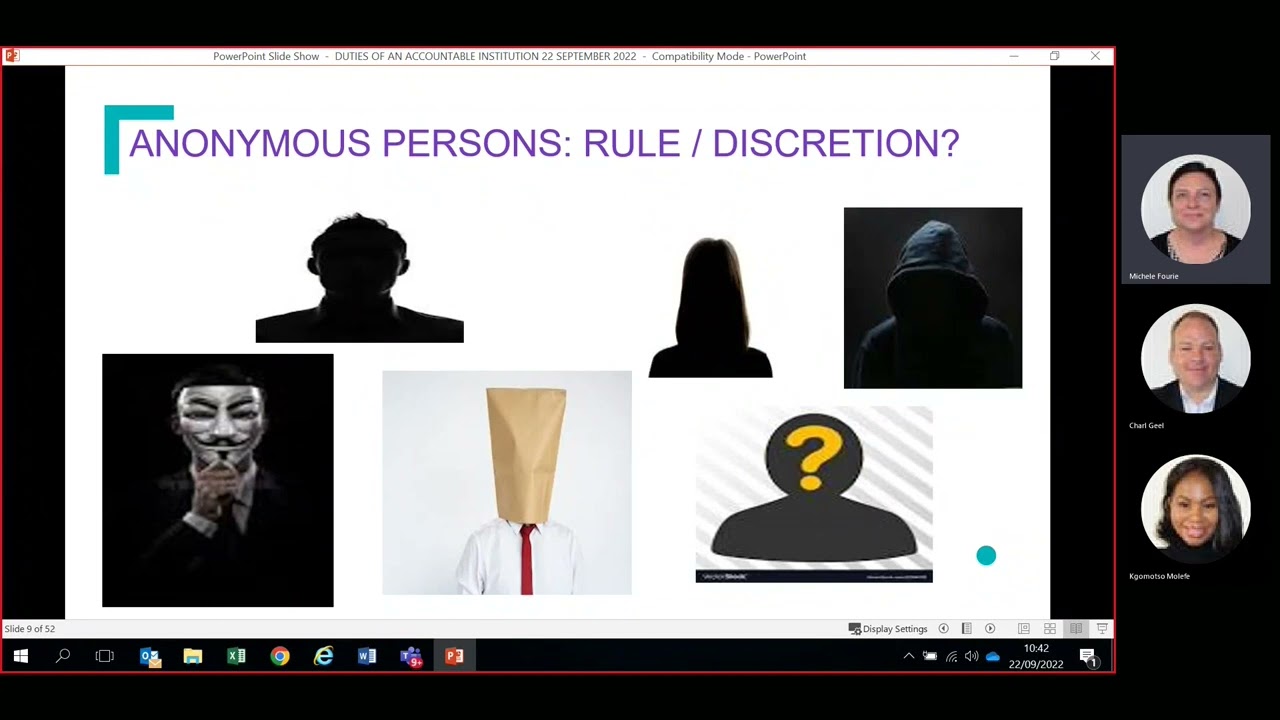Image resolution: width=1280 pixels, height=720 pixels.
Task: Open Microsoft Teams from taskbar
Action: pyautogui.click(x=411, y=656)
